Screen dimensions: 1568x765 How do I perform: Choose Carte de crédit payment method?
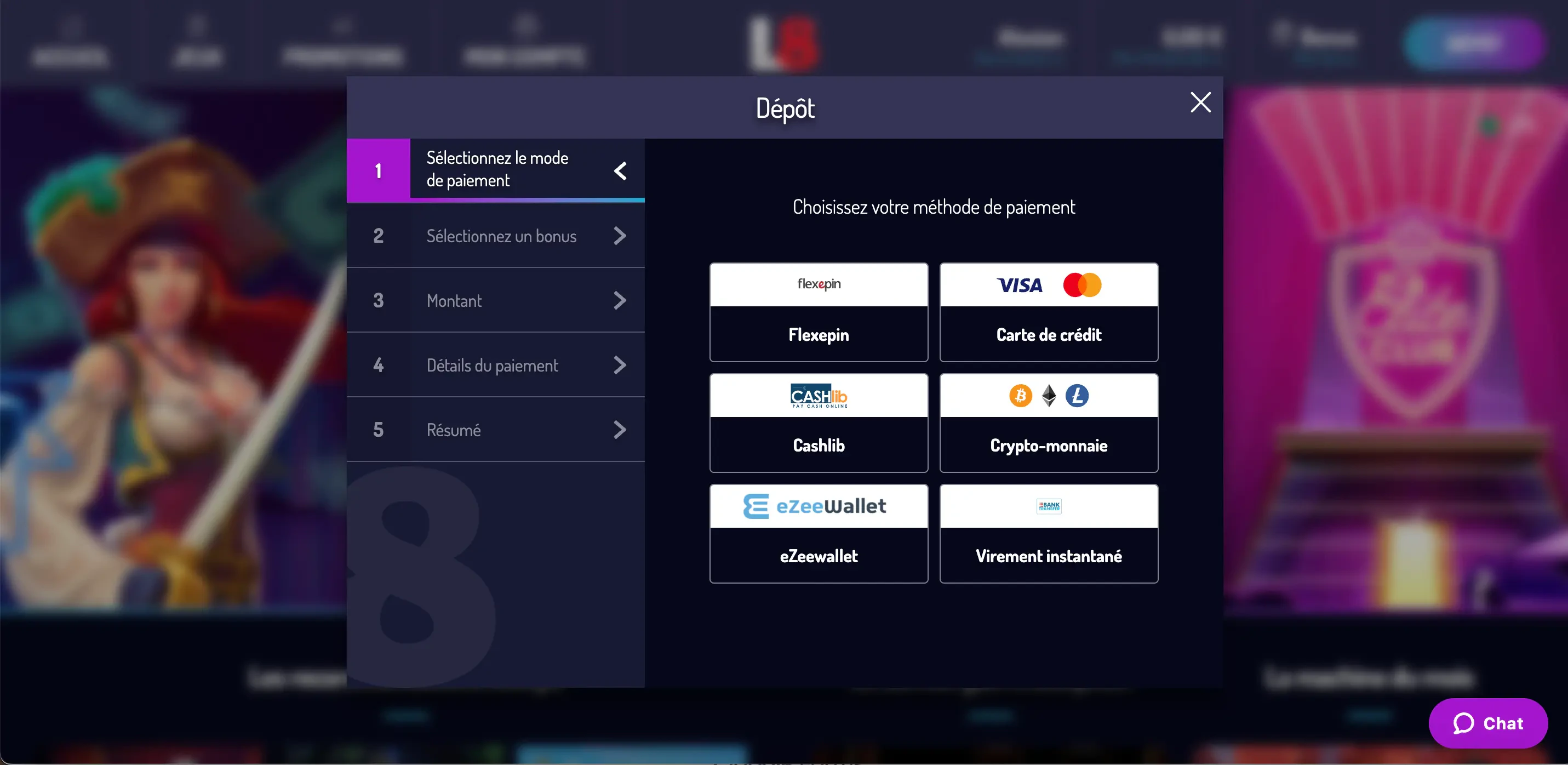pyautogui.click(x=1049, y=312)
